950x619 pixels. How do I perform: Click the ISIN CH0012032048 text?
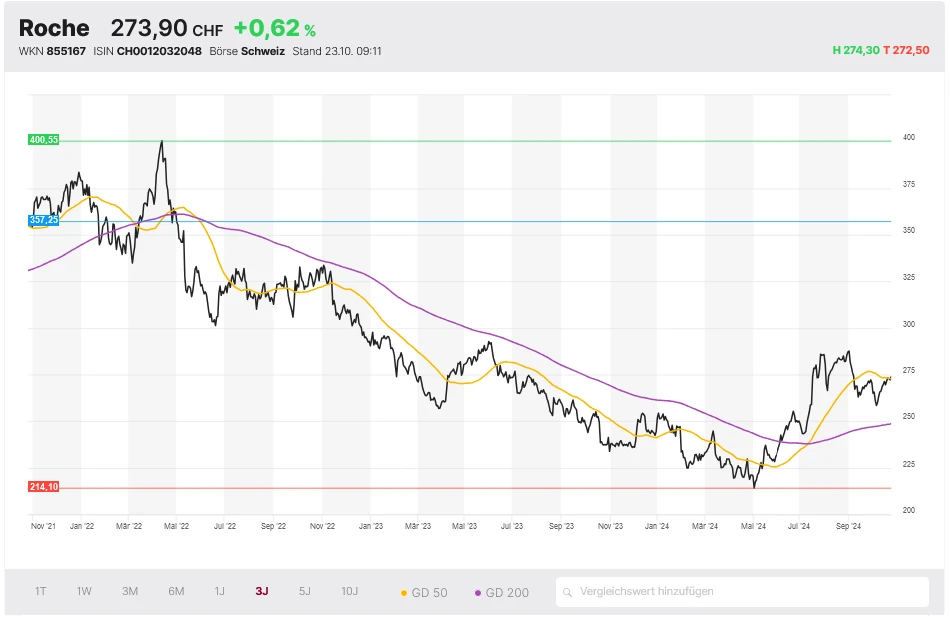tap(147, 51)
